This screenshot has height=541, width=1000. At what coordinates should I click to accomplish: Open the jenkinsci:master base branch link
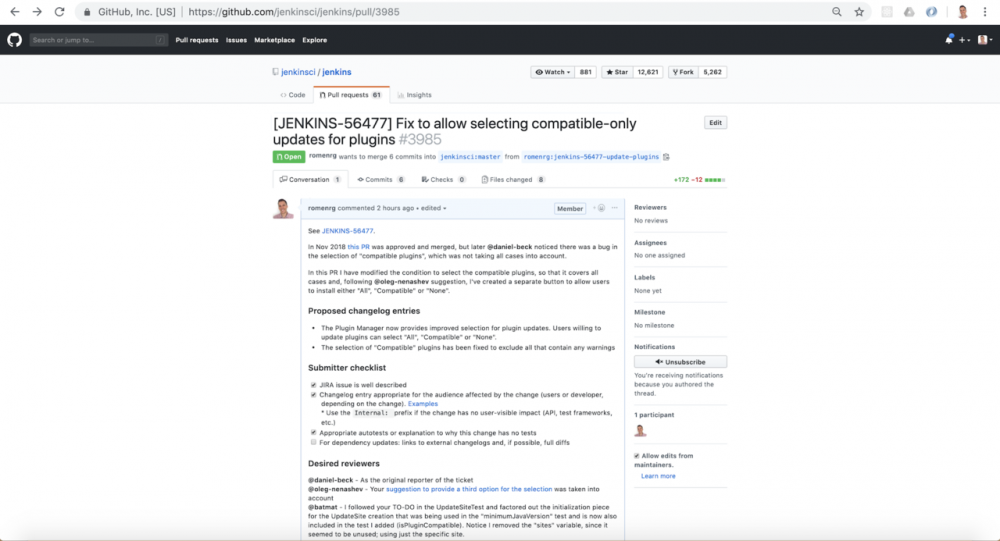pyautogui.click(x=470, y=156)
